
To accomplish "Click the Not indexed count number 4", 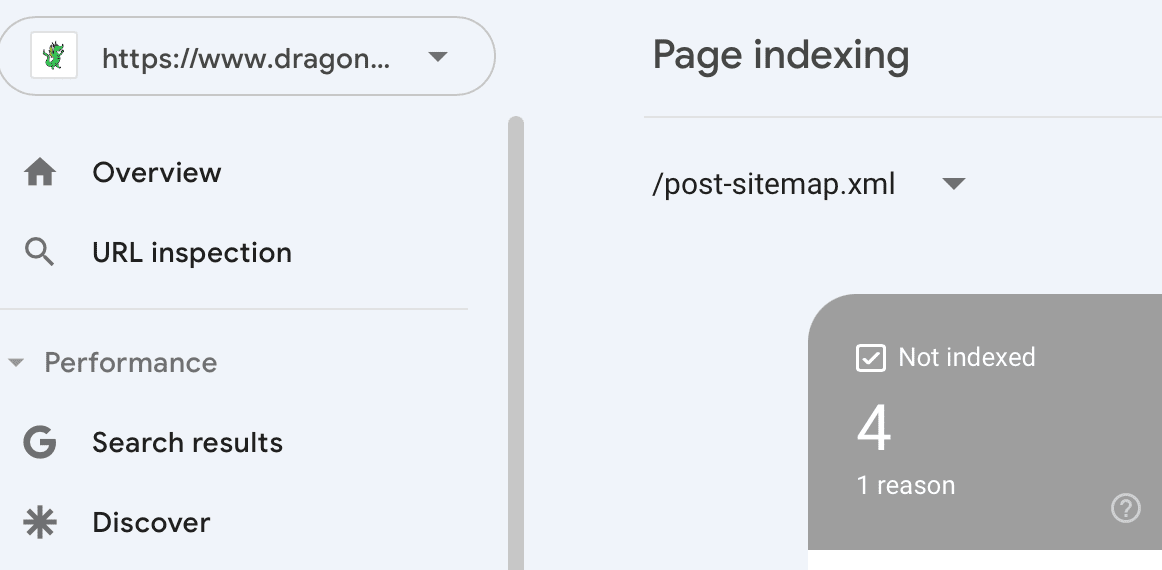I will tap(874, 428).
